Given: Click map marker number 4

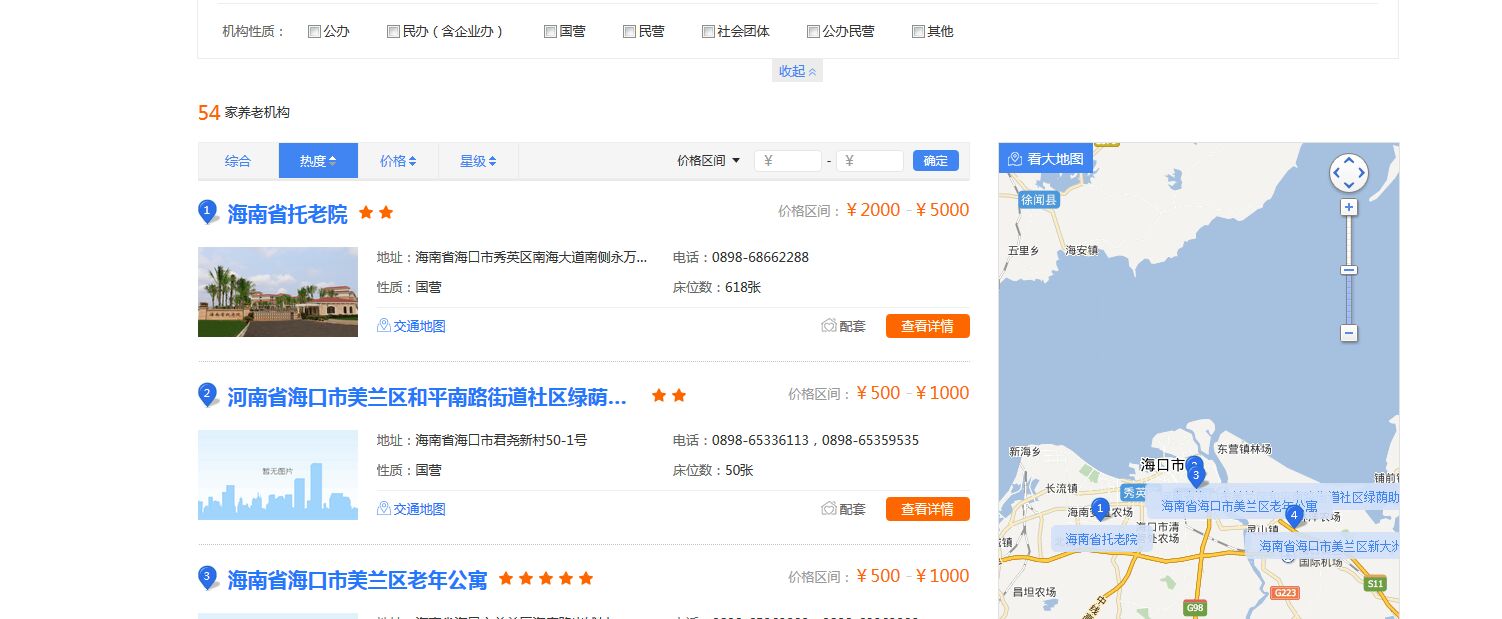Looking at the screenshot, I should tap(1294, 516).
